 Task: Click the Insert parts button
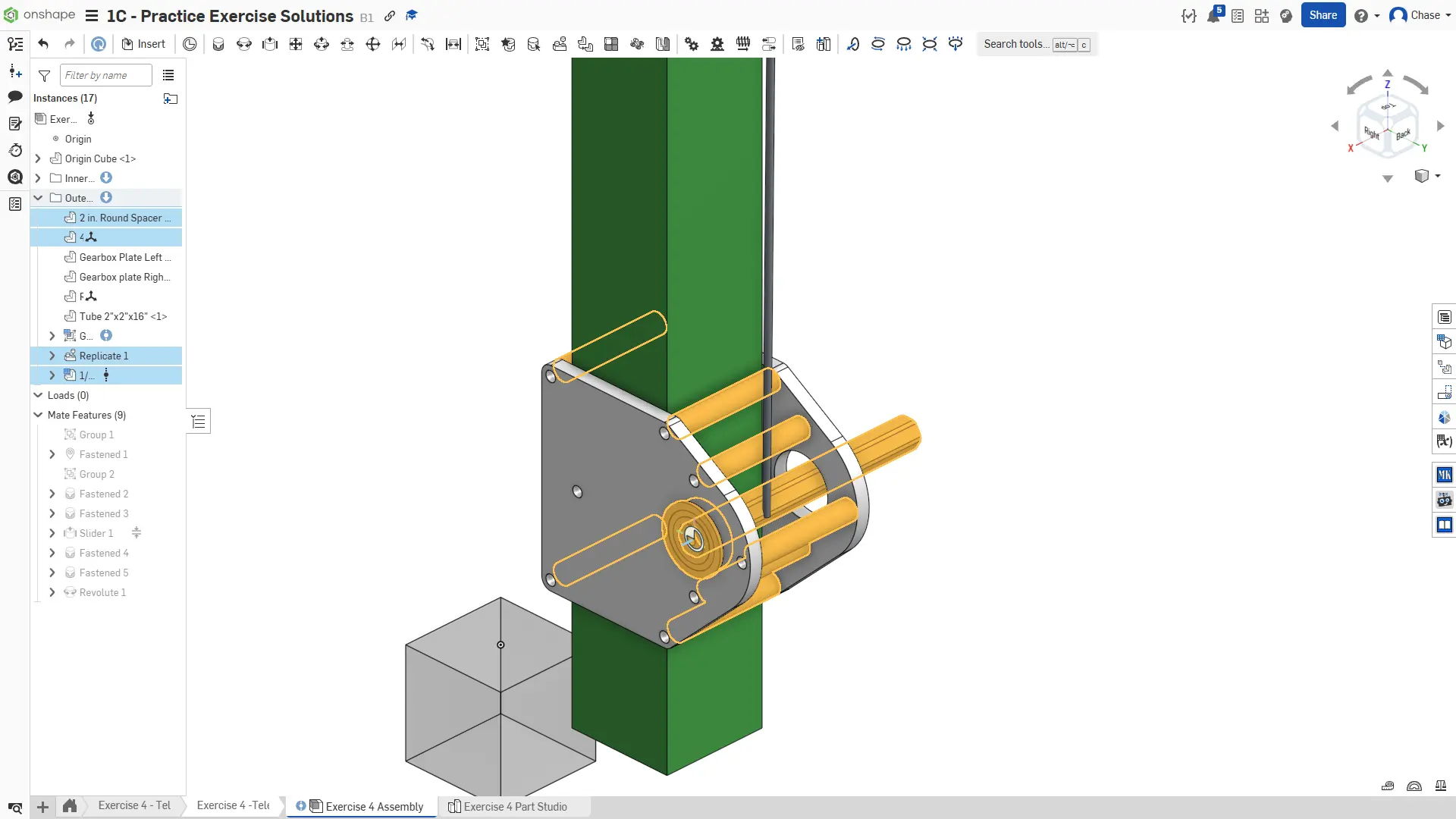[143, 44]
